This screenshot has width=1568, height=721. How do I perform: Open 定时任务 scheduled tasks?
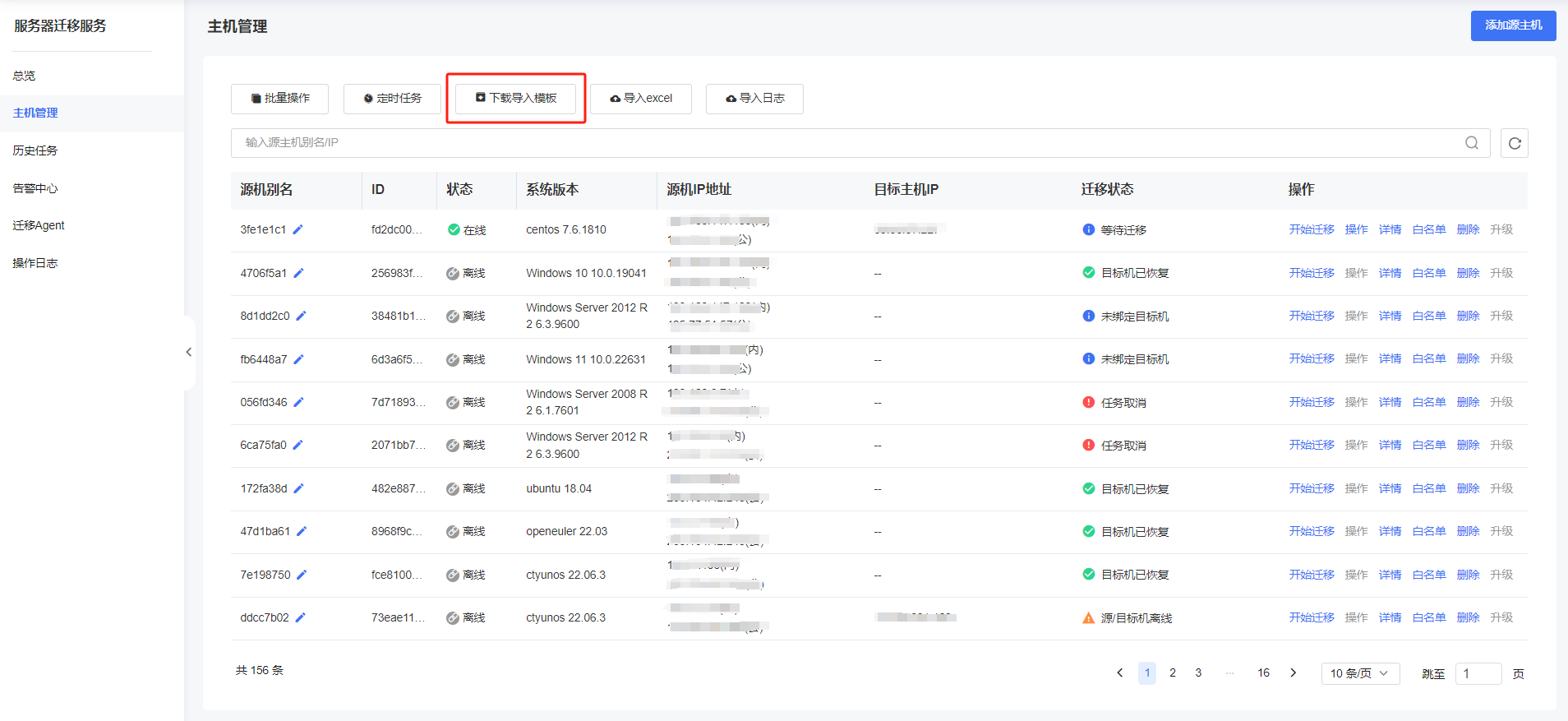(x=392, y=99)
